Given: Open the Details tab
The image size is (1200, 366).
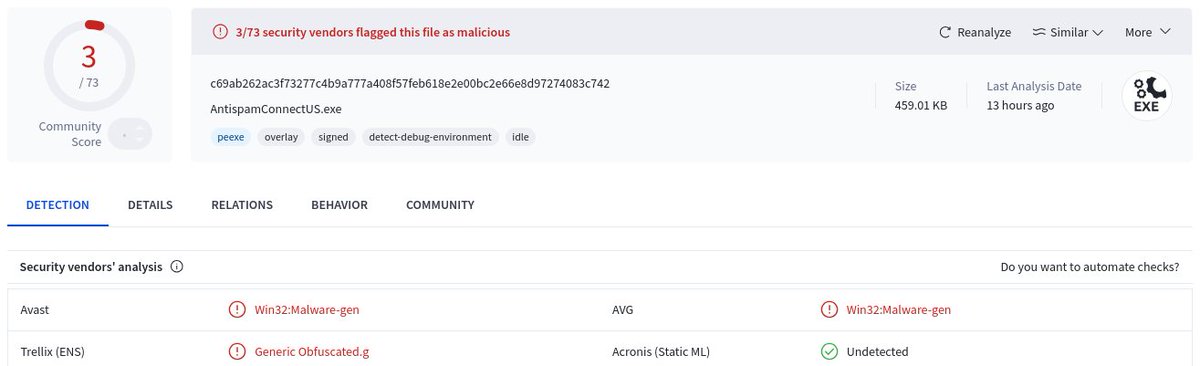Looking at the screenshot, I should 150,205.
